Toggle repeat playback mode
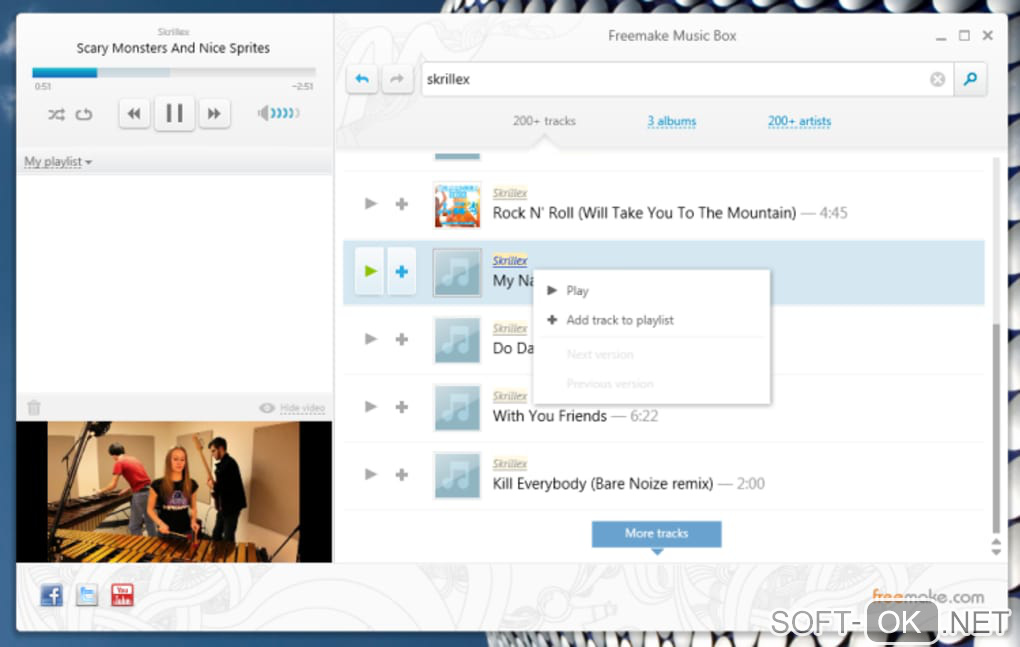This screenshot has width=1020, height=647. (84, 114)
